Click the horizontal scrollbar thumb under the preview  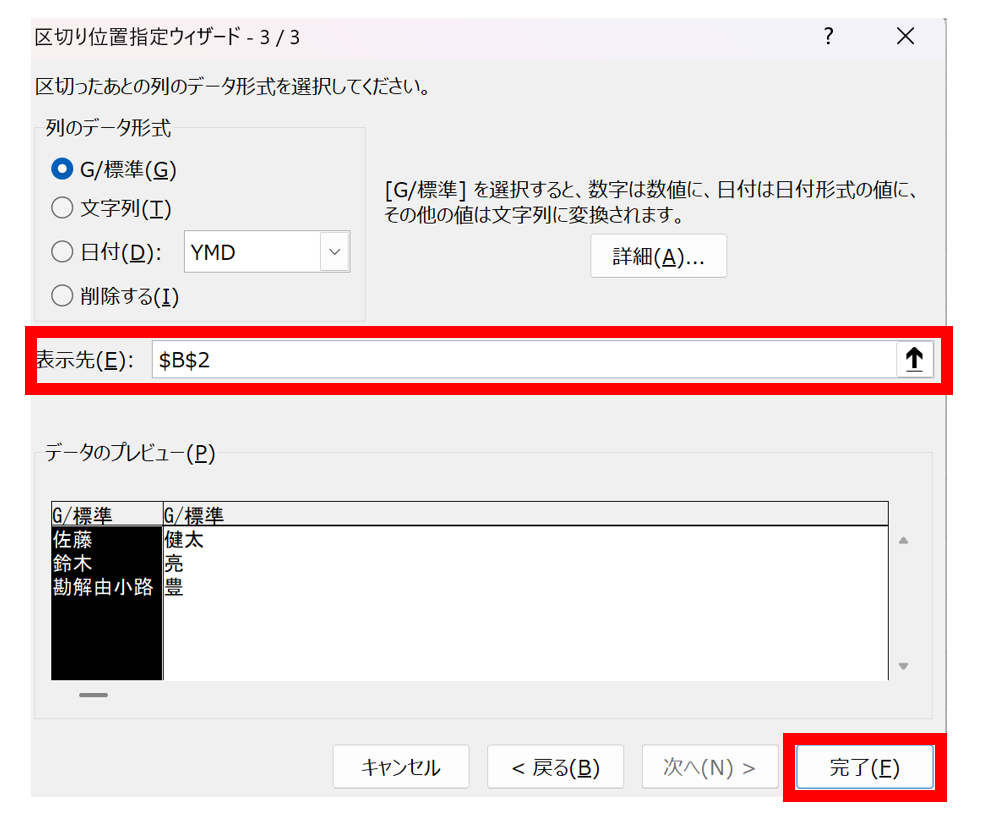click(93, 694)
